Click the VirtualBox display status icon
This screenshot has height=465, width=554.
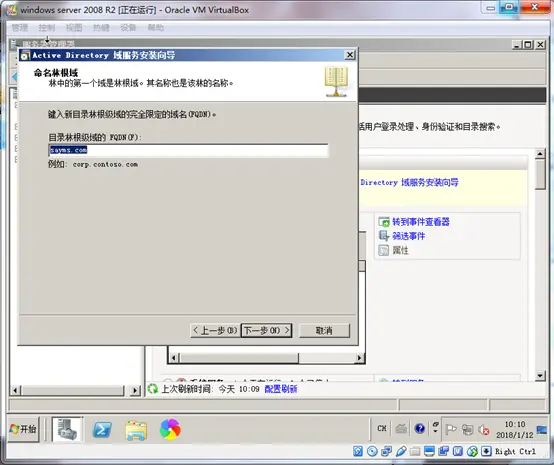429,451
